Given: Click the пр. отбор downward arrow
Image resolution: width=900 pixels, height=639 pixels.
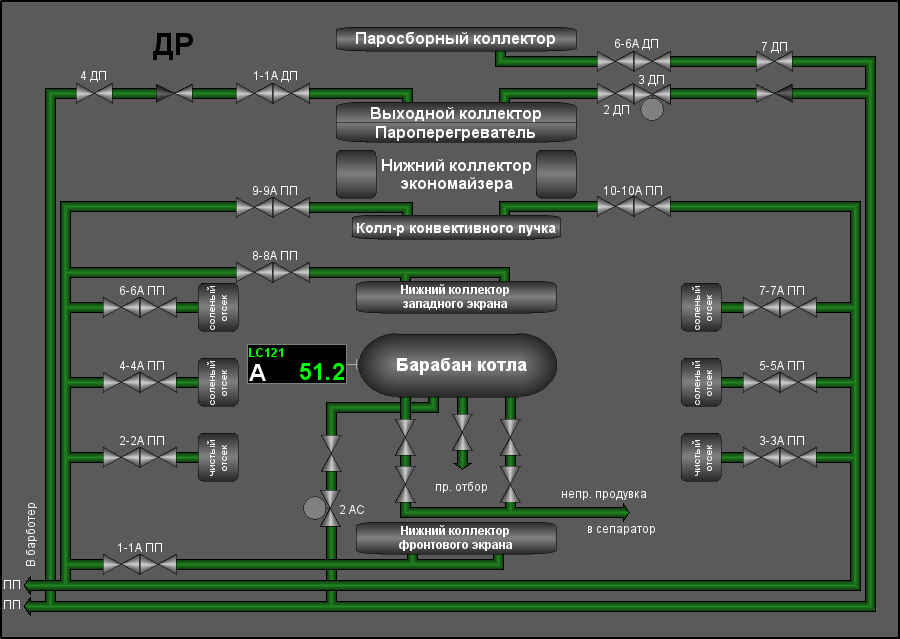Looking at the screenshot, I should (x=462, y=461).
